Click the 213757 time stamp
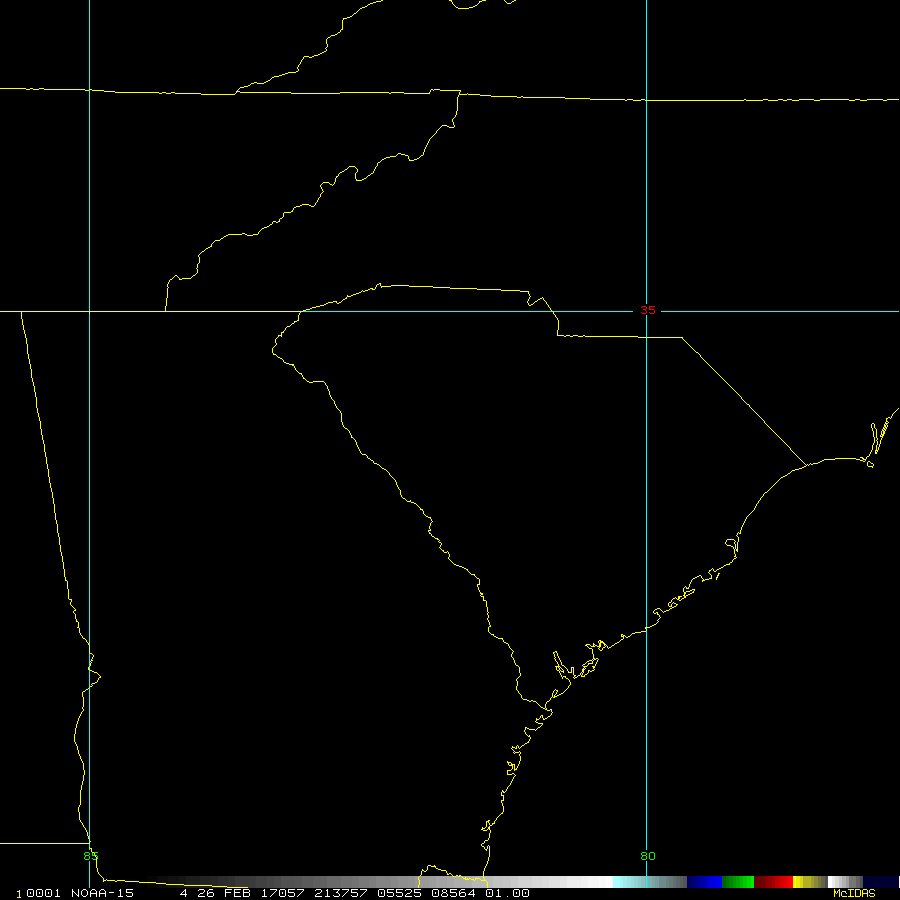 (340, 893)
